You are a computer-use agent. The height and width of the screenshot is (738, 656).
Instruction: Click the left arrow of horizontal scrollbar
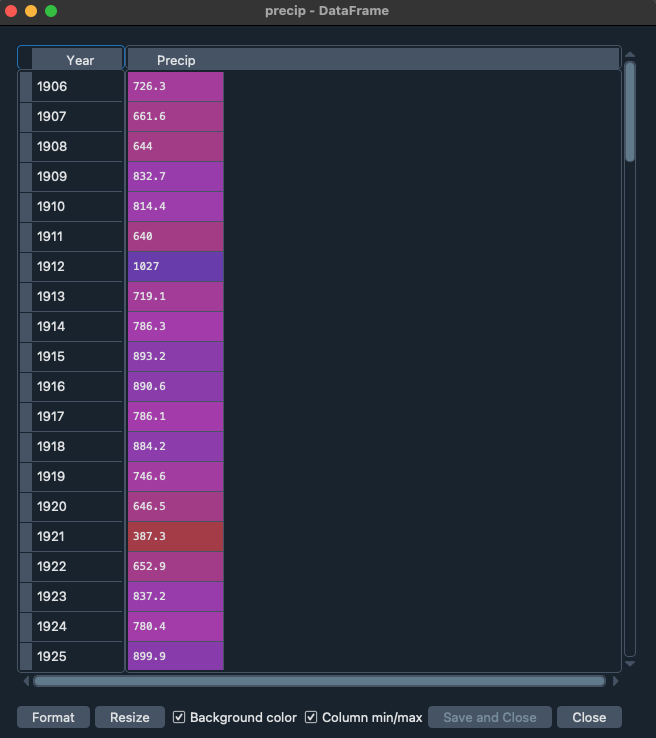pyautogui.click(x=26, y=681)
